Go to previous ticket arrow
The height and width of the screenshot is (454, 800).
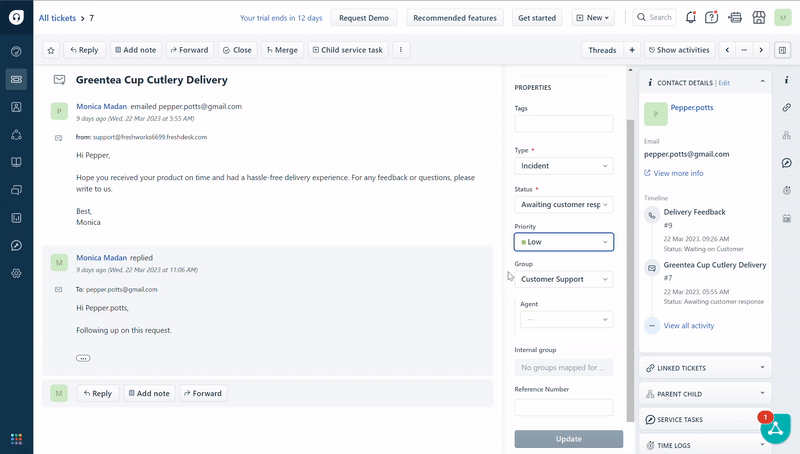point(727,50)
